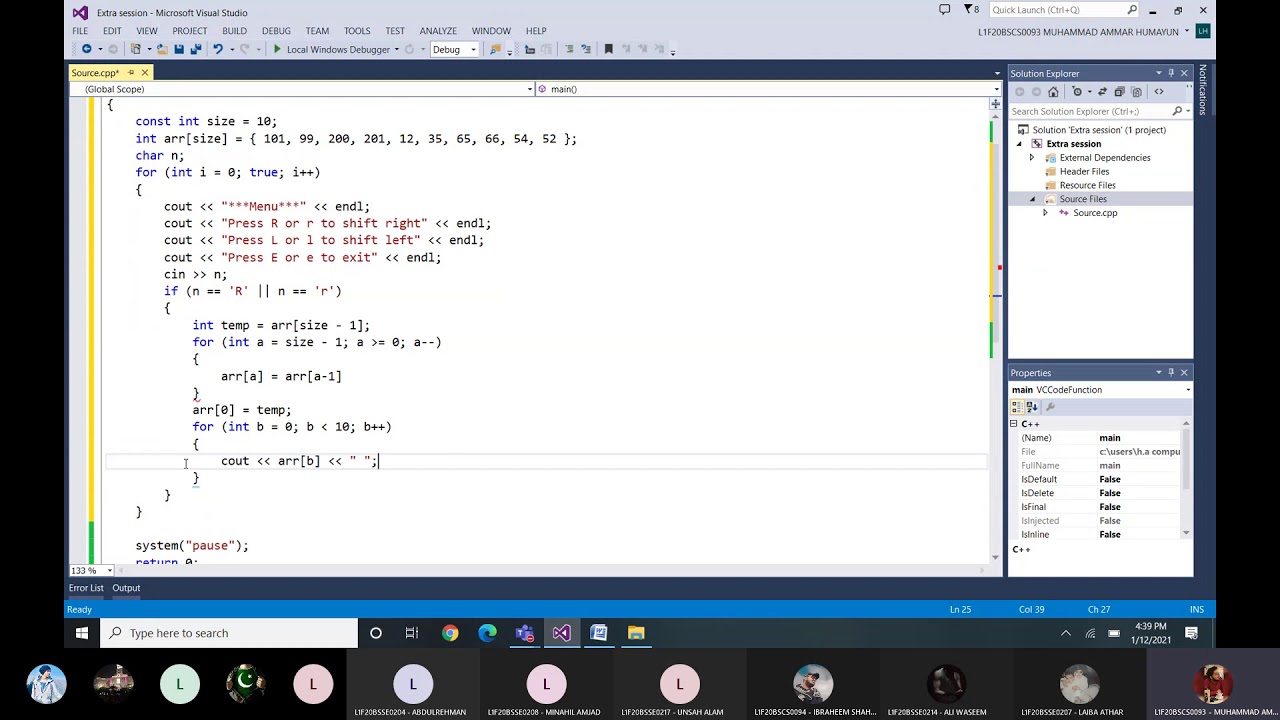Click the Windows Start button
Screen dimensions: 1280x720
(x=82, y=633)
